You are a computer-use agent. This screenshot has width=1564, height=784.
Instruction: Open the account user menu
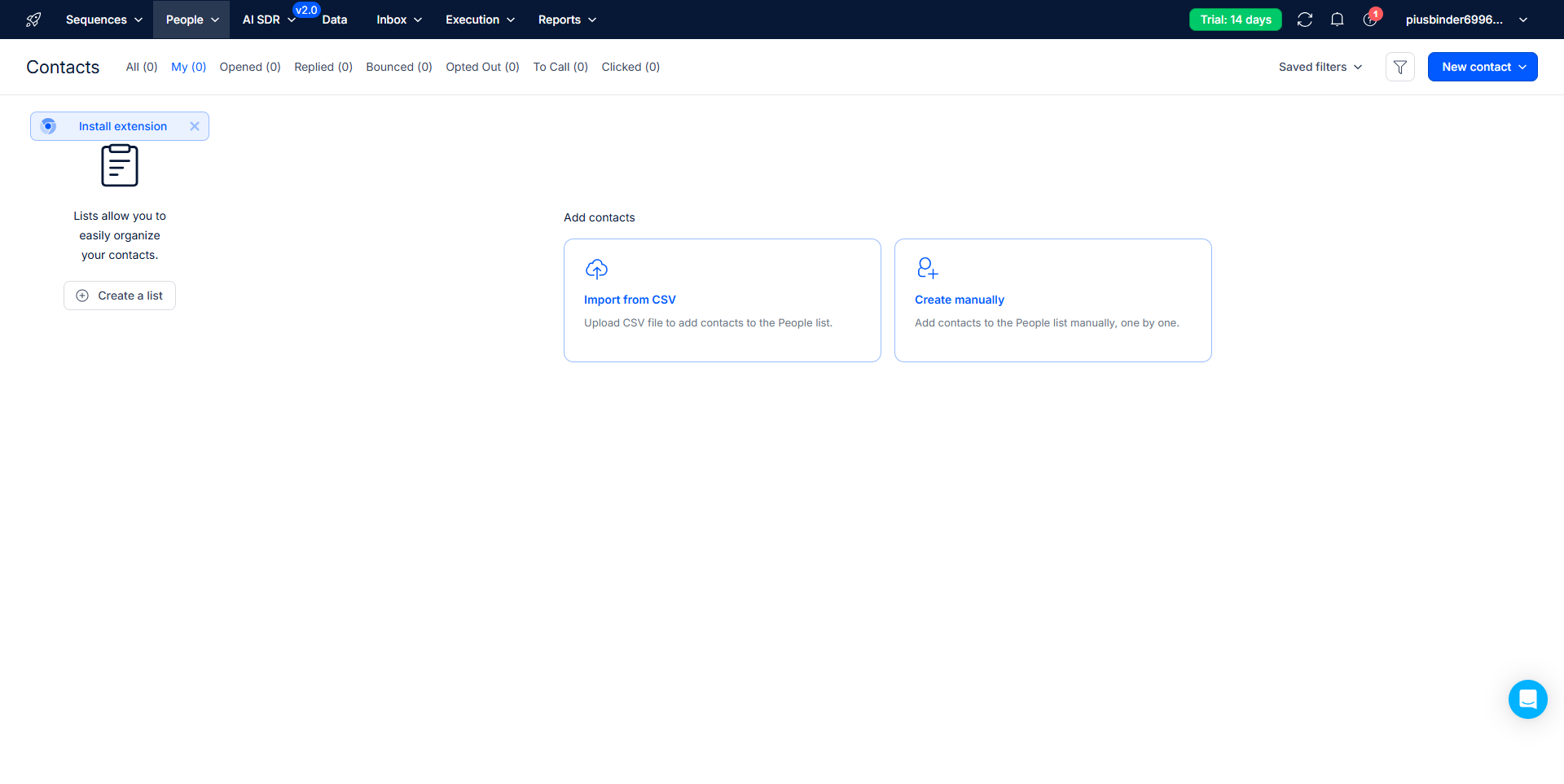1465,20
